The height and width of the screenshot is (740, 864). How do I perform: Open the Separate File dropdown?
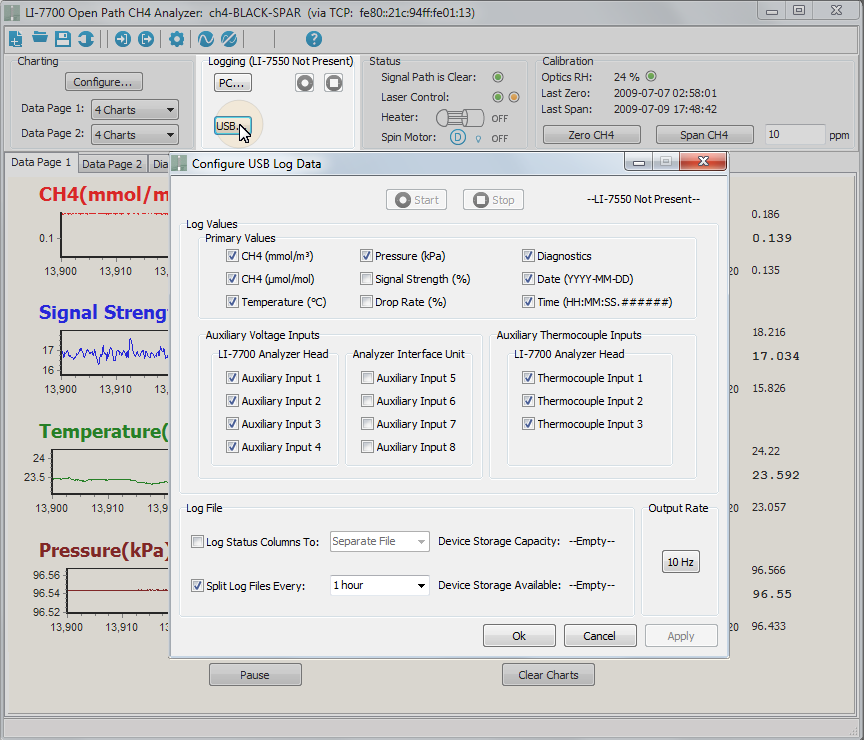click(x=380, y=542)
